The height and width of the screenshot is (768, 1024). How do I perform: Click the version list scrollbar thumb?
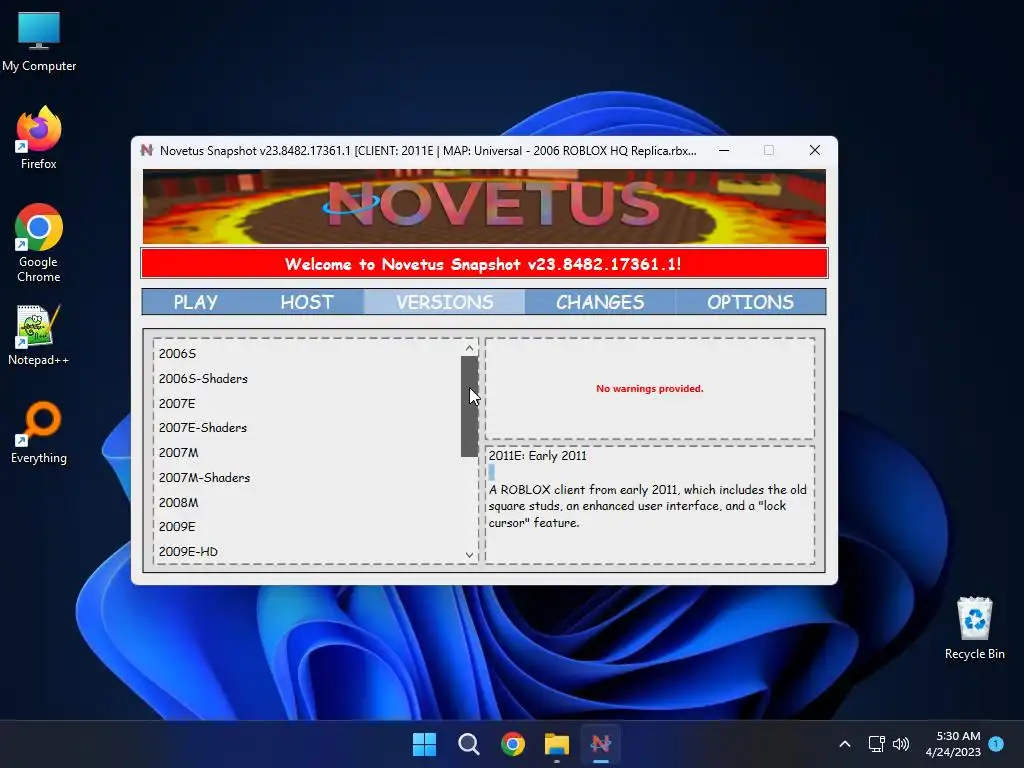coord(469,406)
